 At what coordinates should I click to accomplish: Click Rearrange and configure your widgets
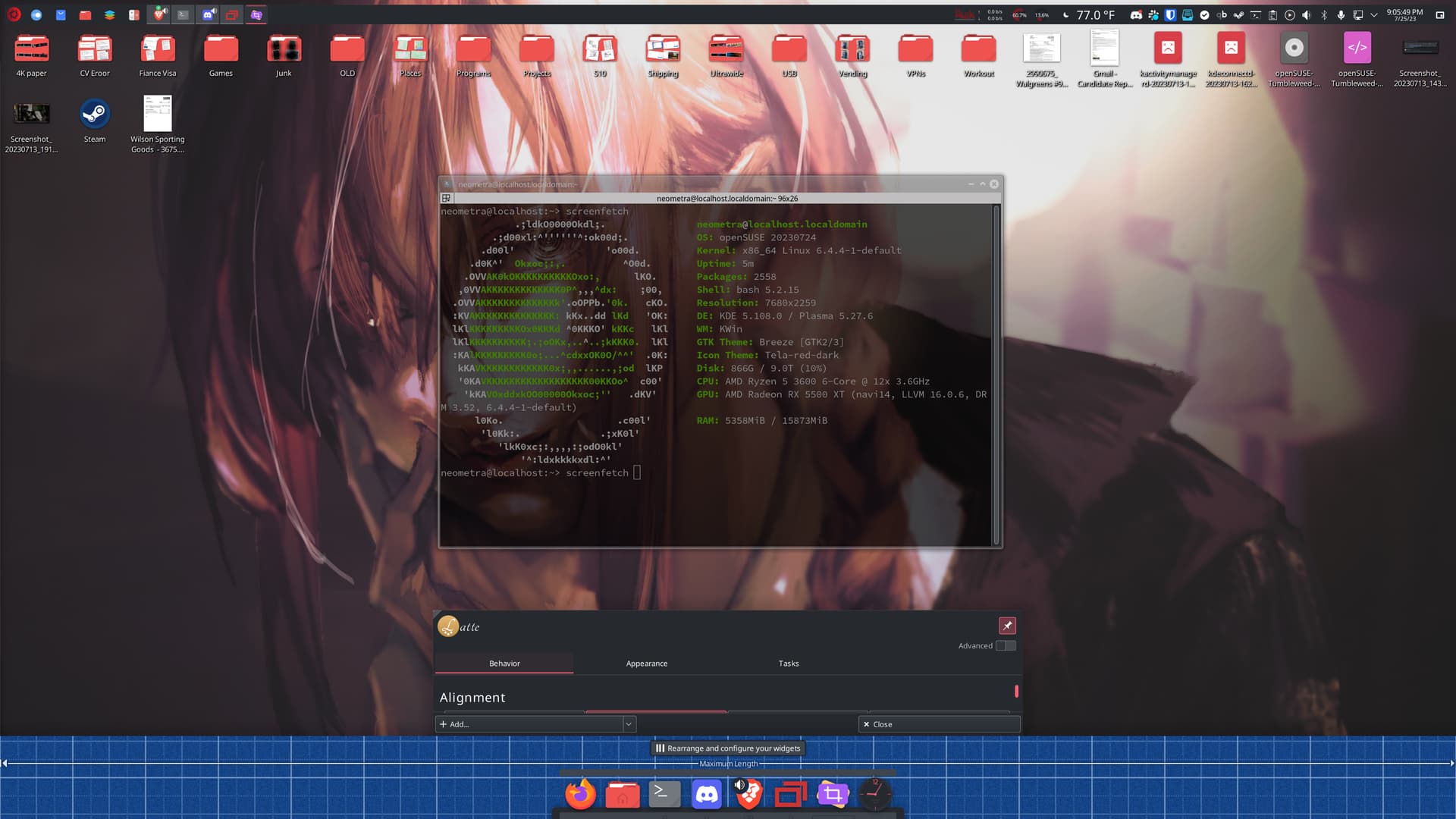point(728,748)
